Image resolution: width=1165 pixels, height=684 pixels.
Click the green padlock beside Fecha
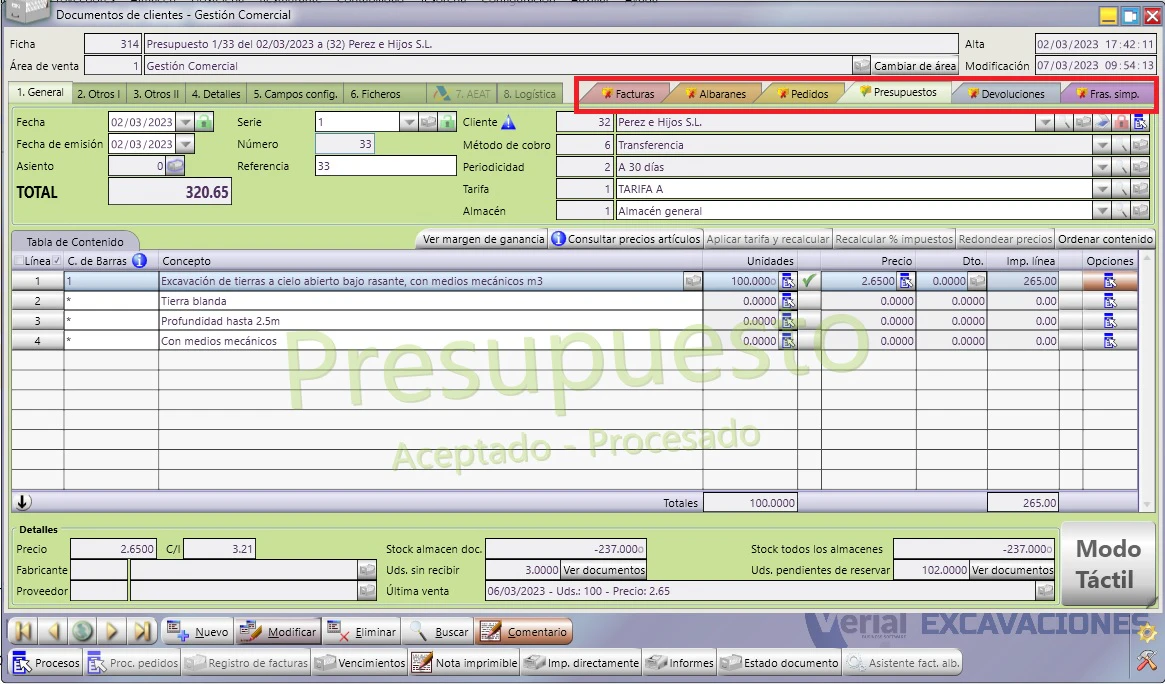[204, 122]
